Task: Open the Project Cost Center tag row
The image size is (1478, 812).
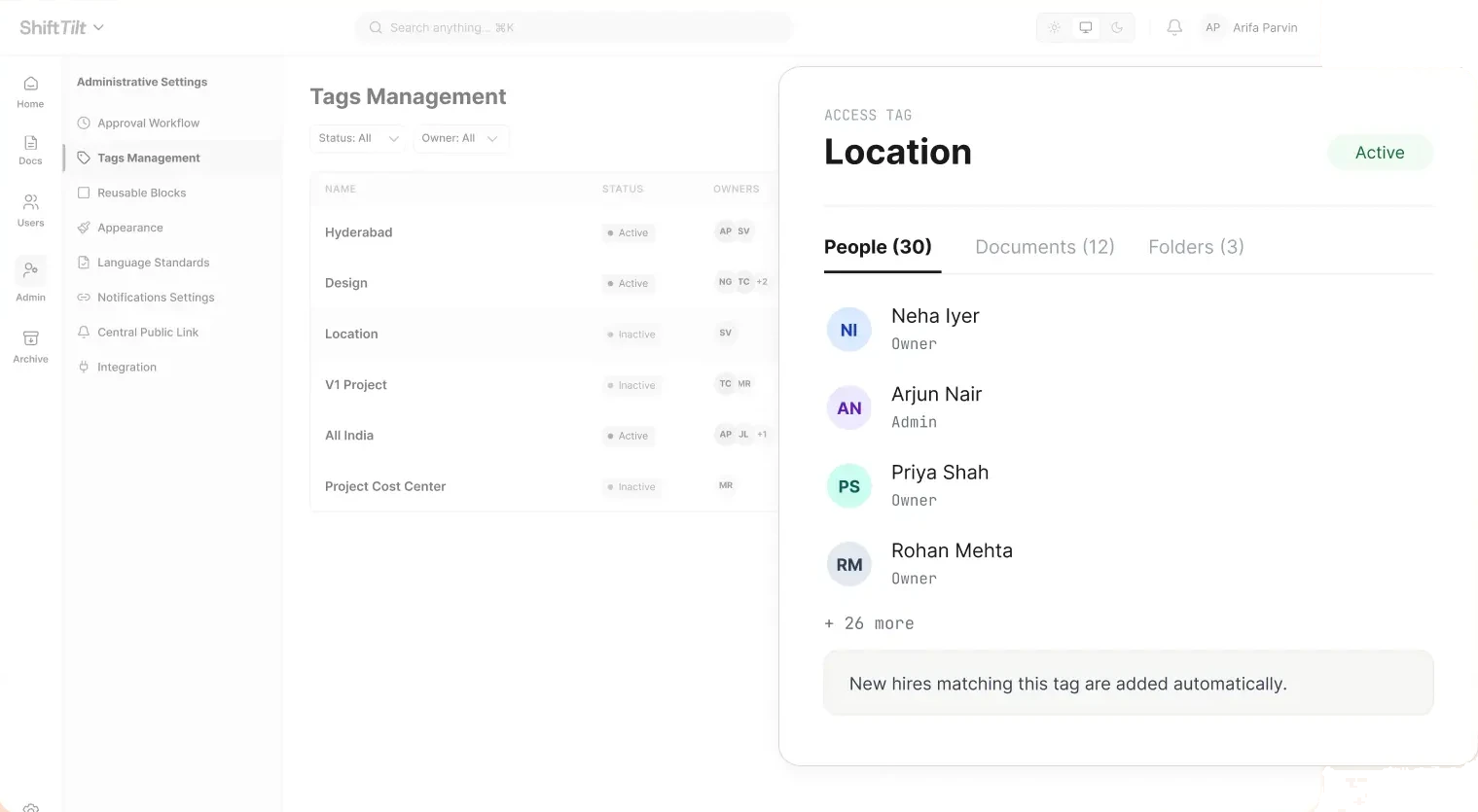Action: (x=544, y=486)
